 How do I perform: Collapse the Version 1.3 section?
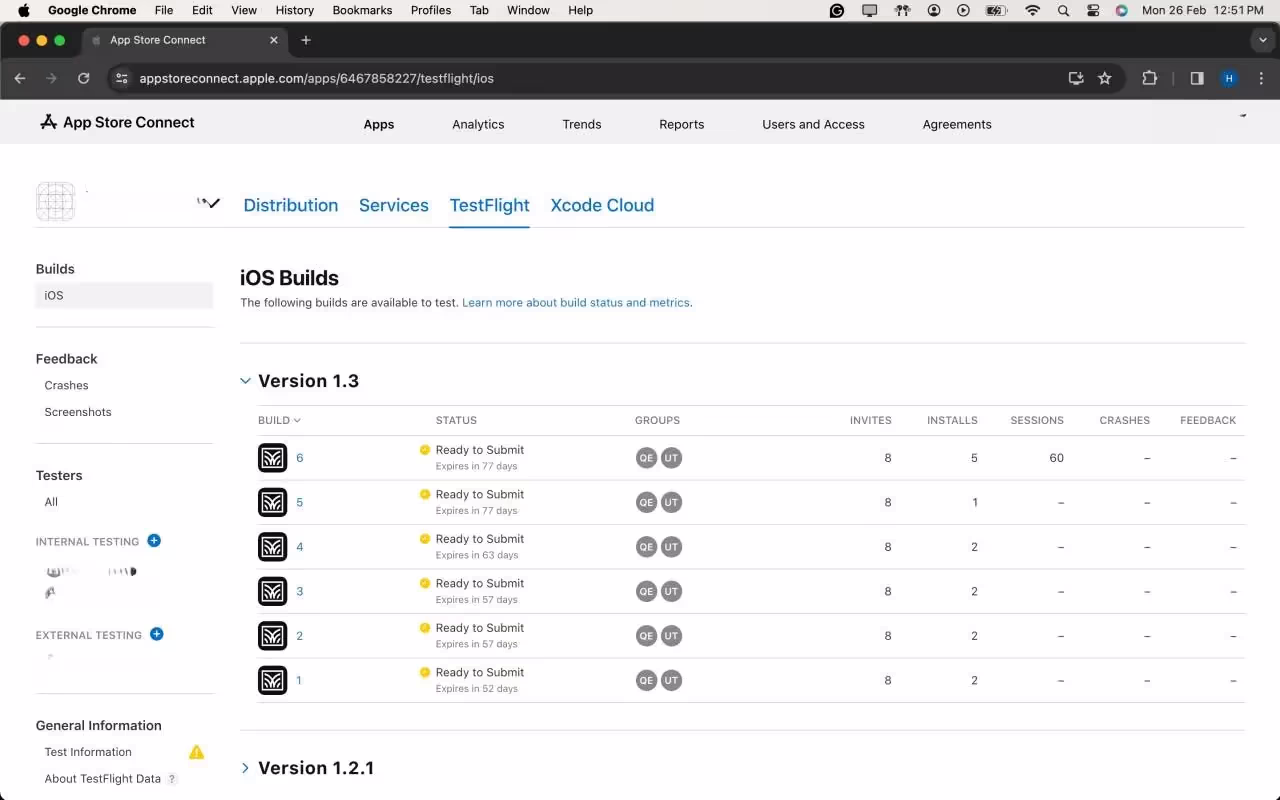click(x=245, y=381)
